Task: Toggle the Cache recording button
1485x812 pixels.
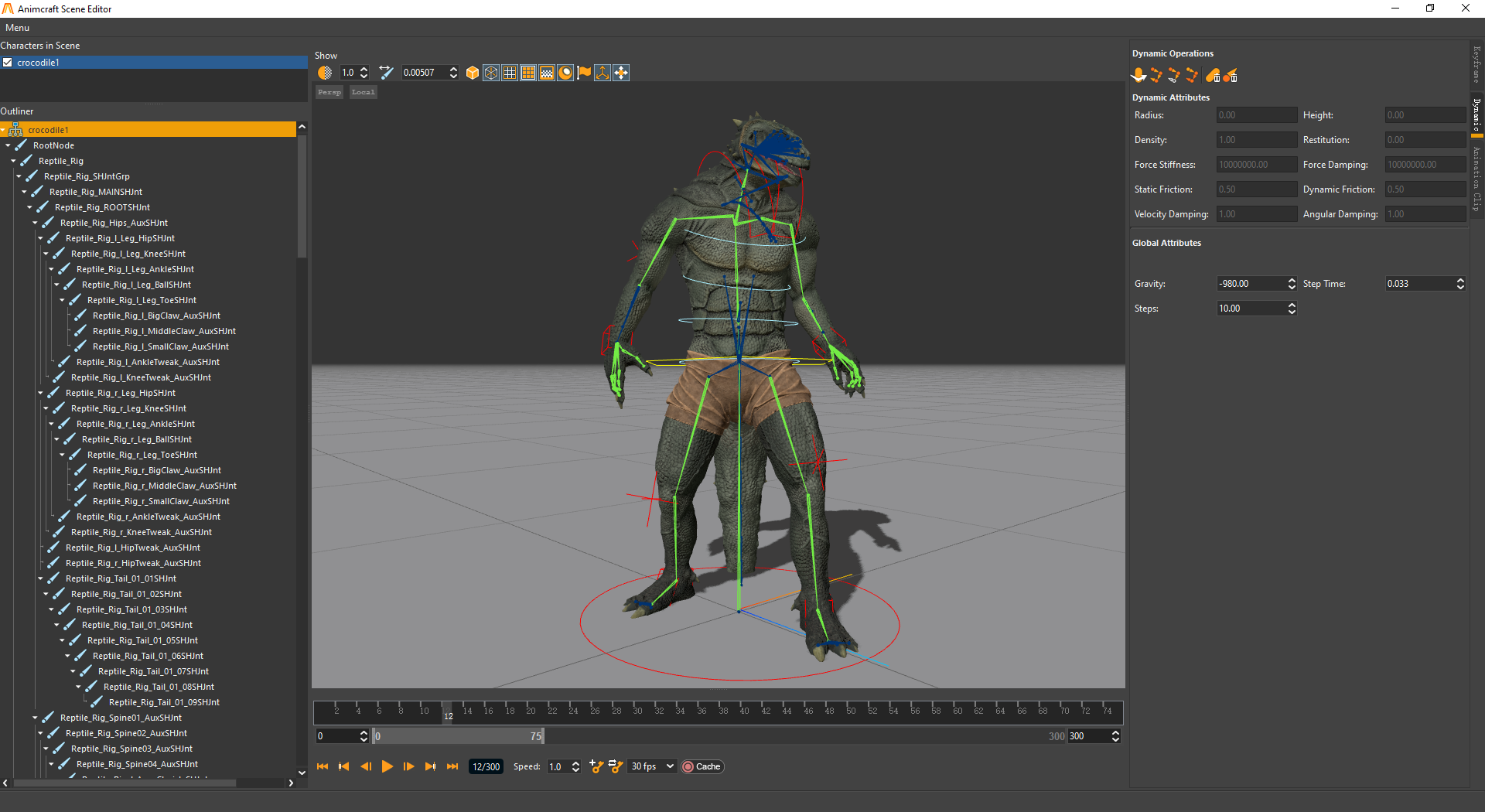Action: point(702,766)
